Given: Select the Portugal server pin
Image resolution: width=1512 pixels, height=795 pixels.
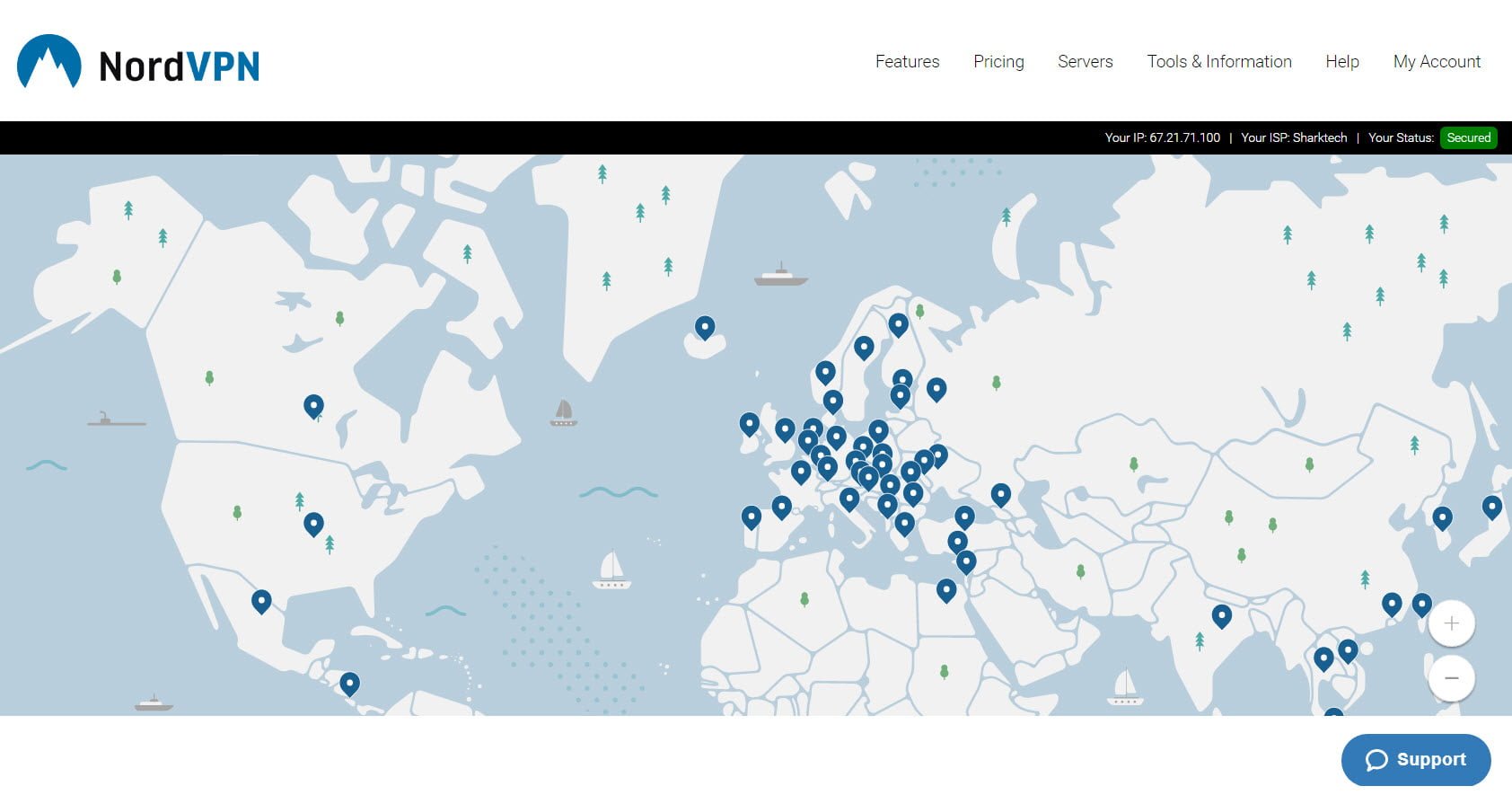Looking at the screenshot, I should (752, 517).
